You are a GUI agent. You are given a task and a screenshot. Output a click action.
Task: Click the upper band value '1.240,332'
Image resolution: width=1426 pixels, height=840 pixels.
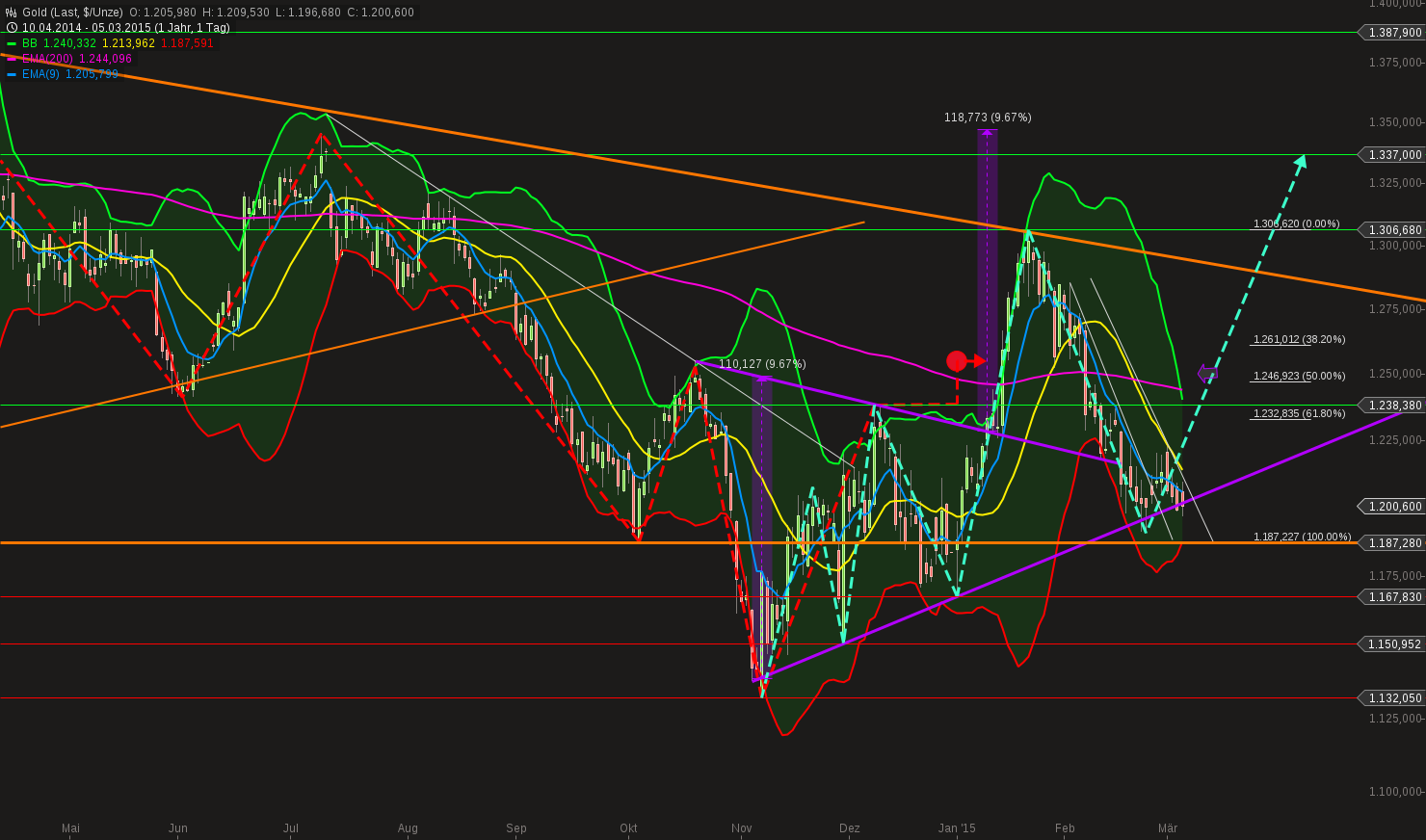coord(70,43)
